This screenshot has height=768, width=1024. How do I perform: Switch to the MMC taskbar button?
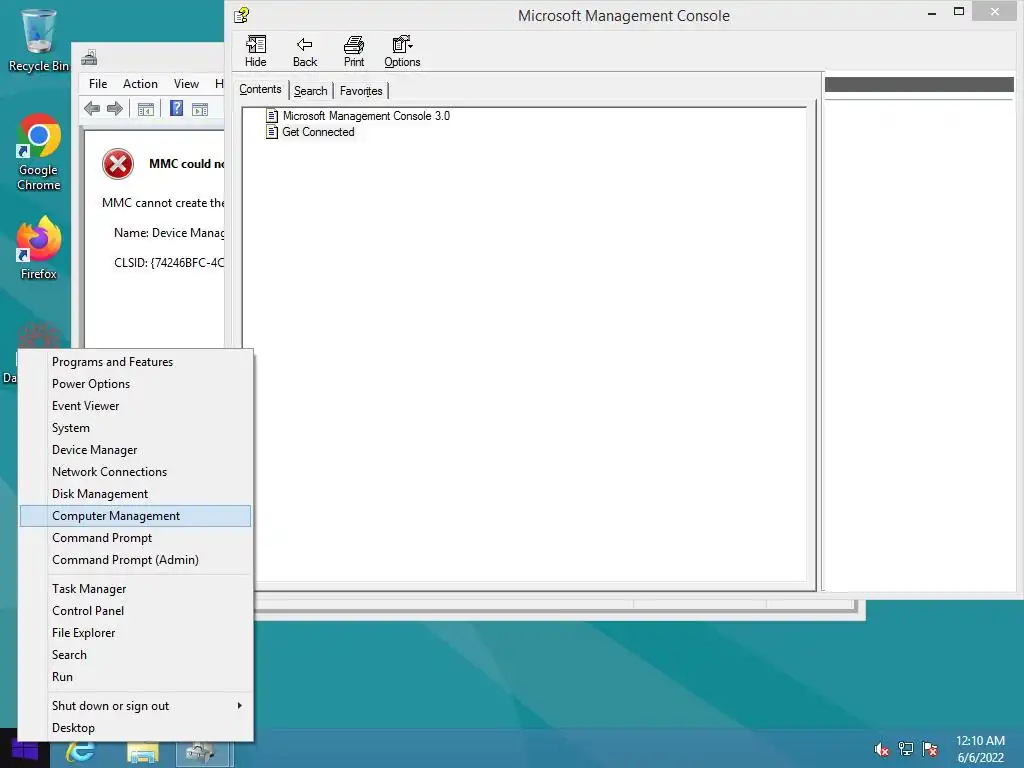204,752
